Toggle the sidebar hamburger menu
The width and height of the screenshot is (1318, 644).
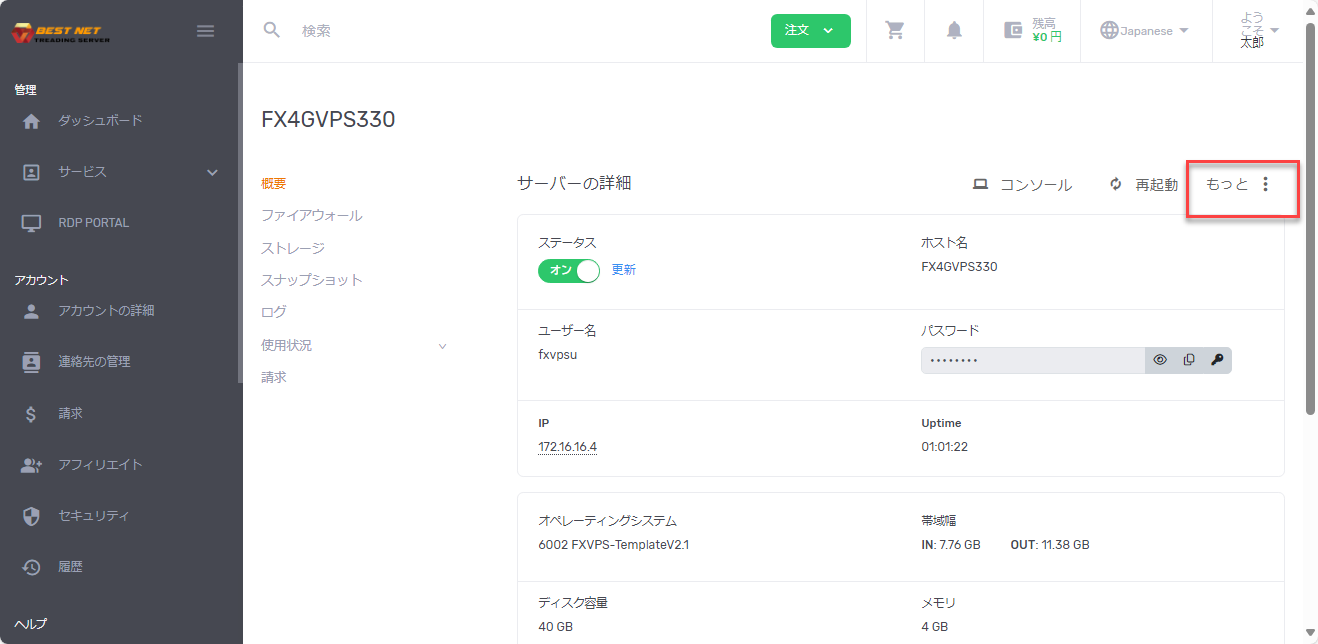click(205, 30)
